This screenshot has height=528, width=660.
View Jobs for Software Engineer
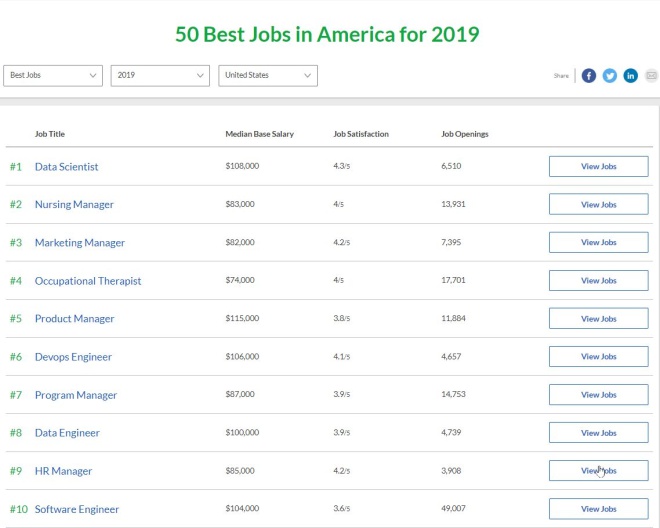[598, 509]
